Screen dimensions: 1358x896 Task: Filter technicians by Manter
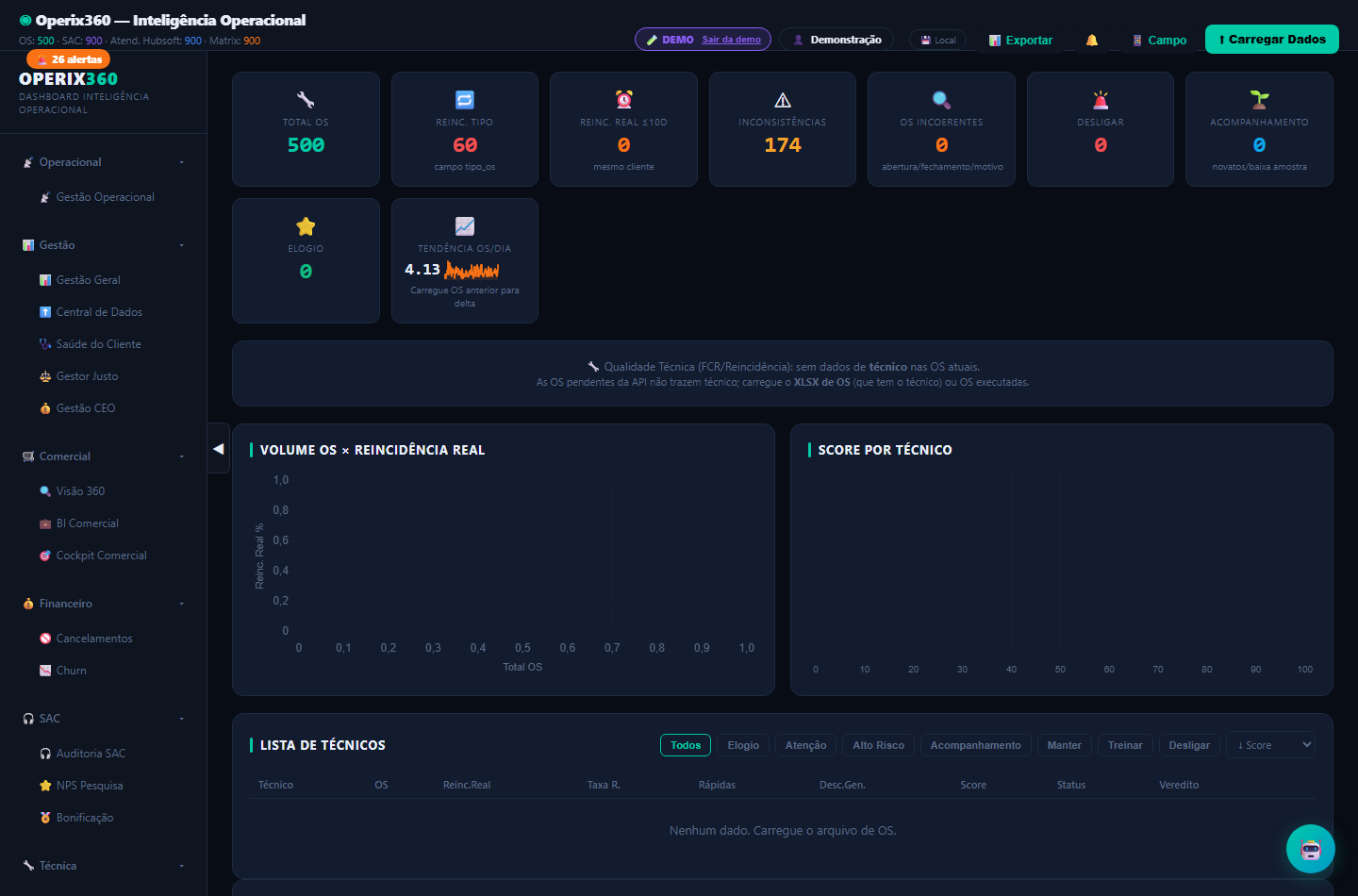1064,745
